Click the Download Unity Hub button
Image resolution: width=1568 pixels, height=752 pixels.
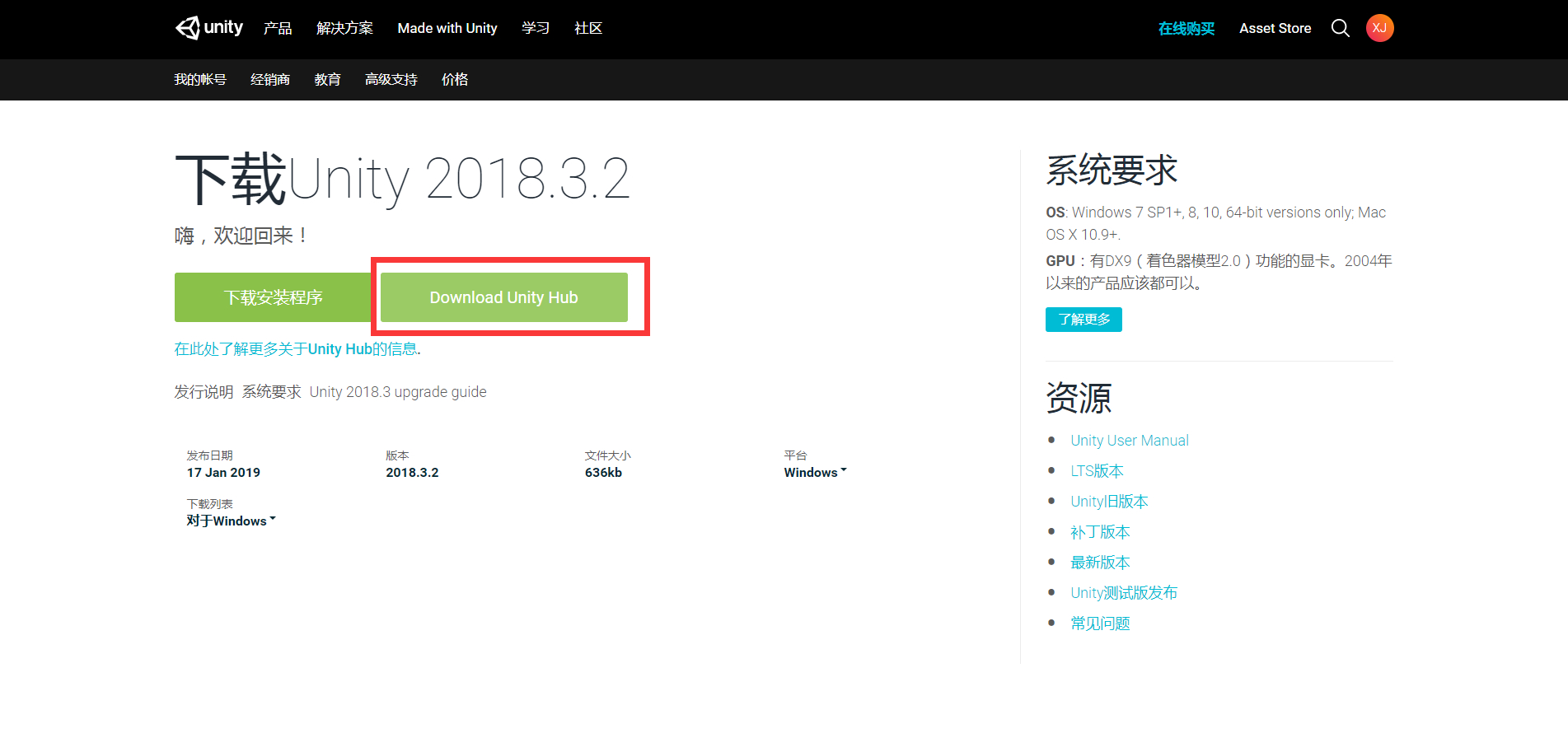504,297
